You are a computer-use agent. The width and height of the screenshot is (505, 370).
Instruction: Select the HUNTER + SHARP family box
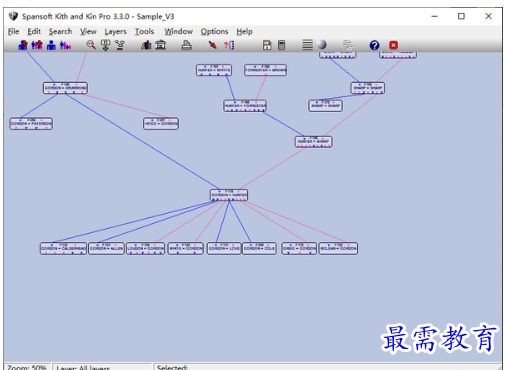click(x=313, y=142)
